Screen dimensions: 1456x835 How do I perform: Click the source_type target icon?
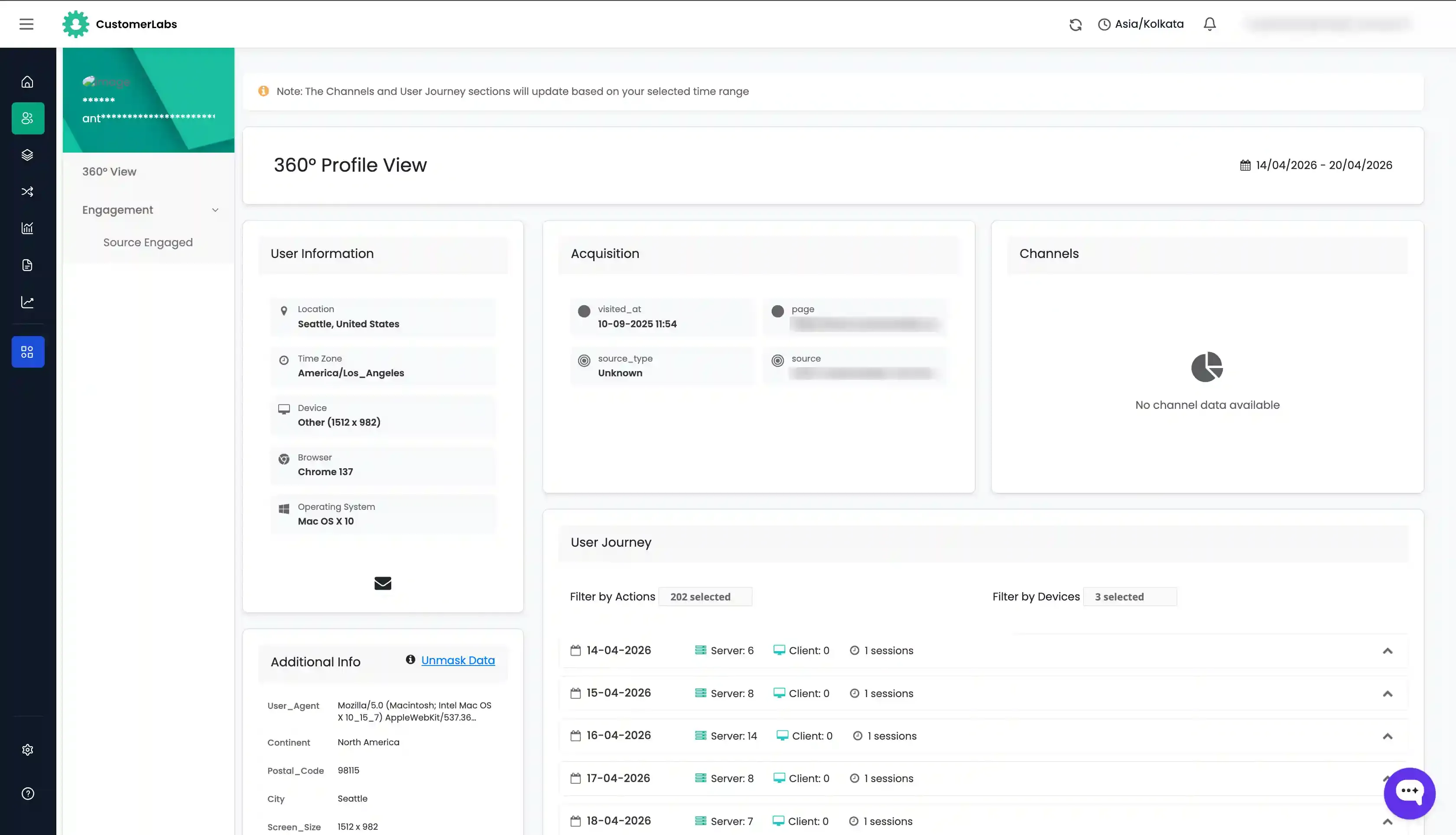point(584,360)
